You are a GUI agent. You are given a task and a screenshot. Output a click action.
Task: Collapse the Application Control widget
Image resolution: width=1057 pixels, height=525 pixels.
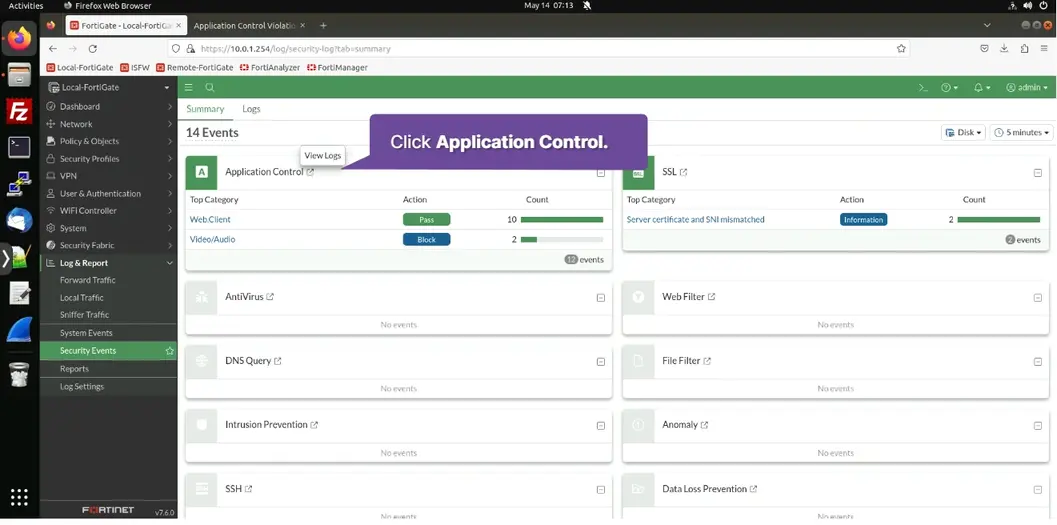[601, 173]
